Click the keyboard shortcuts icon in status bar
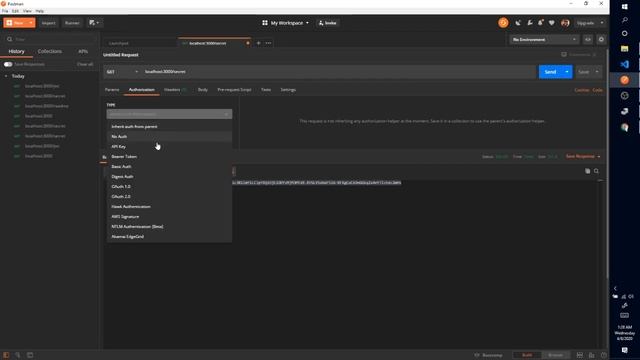The image size is (640, 360). [x=592, y=355]
